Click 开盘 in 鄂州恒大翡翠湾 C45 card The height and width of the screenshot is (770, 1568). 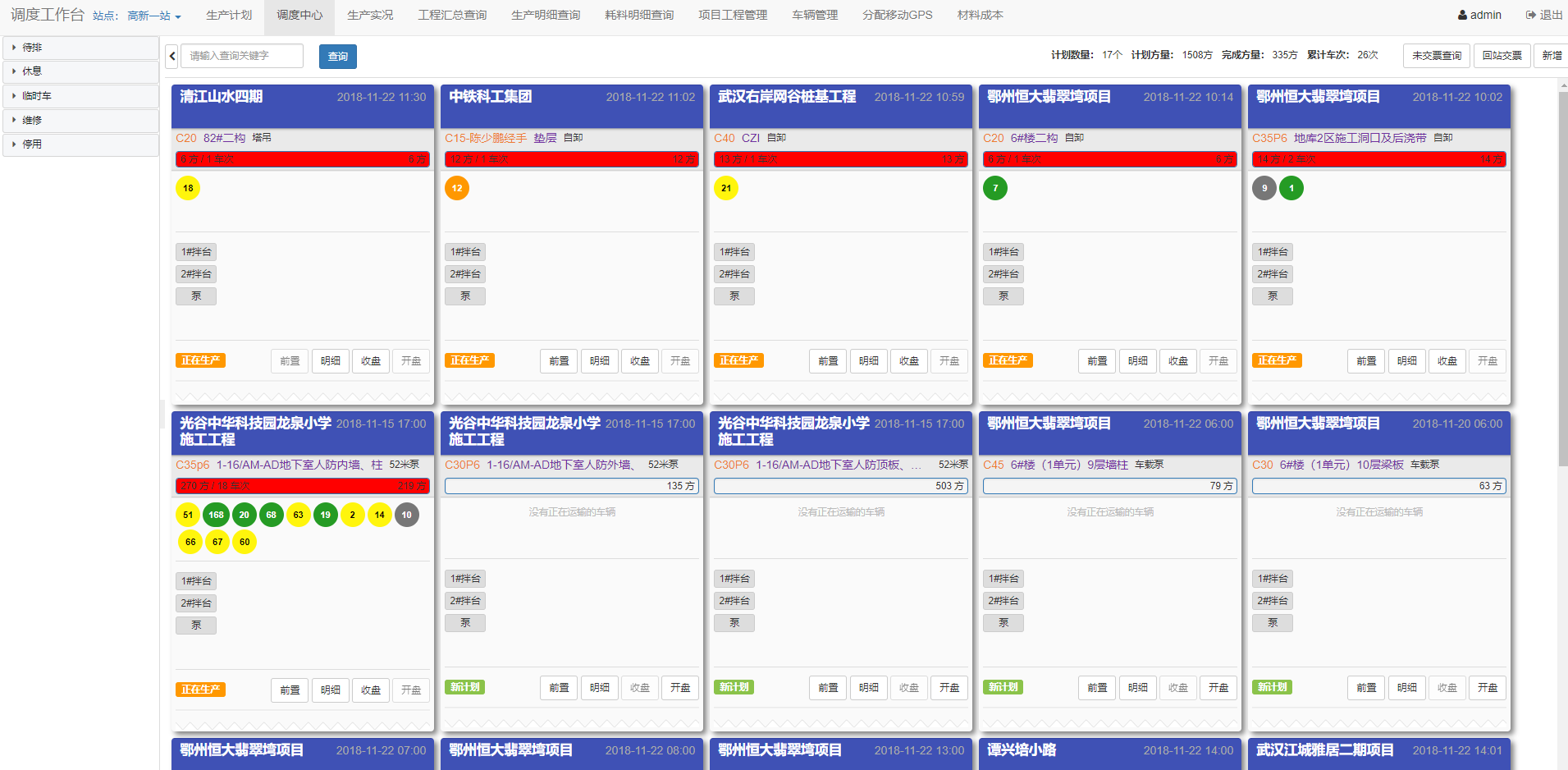[1218, 688]
